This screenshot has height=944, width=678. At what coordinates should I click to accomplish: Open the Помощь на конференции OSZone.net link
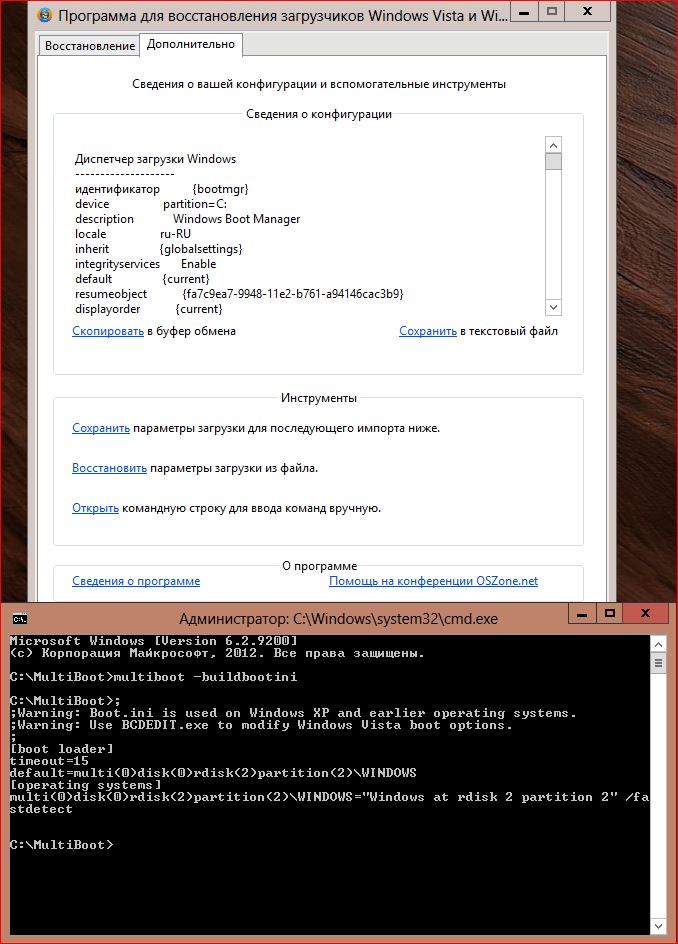click(x=433, y=581)
